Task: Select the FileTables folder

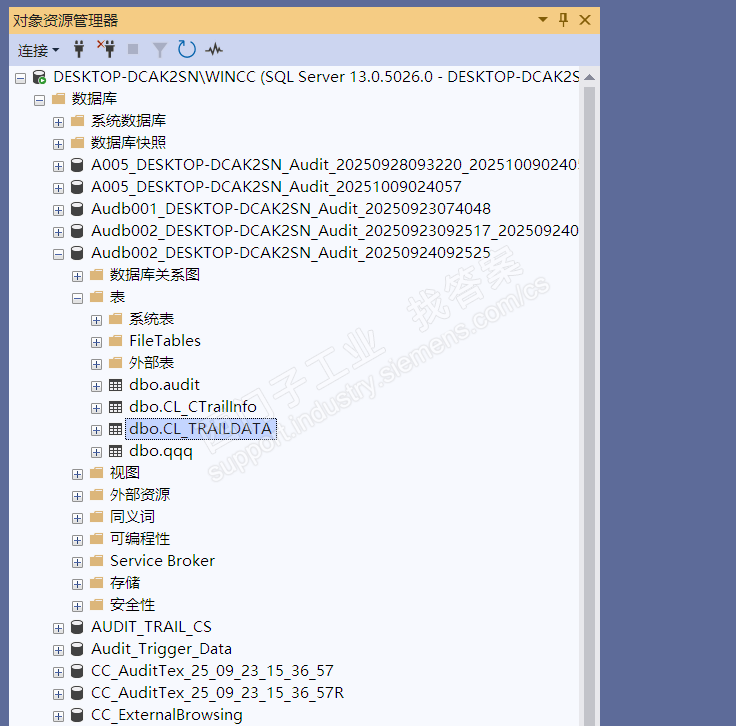Action: [x=165, y=341]
